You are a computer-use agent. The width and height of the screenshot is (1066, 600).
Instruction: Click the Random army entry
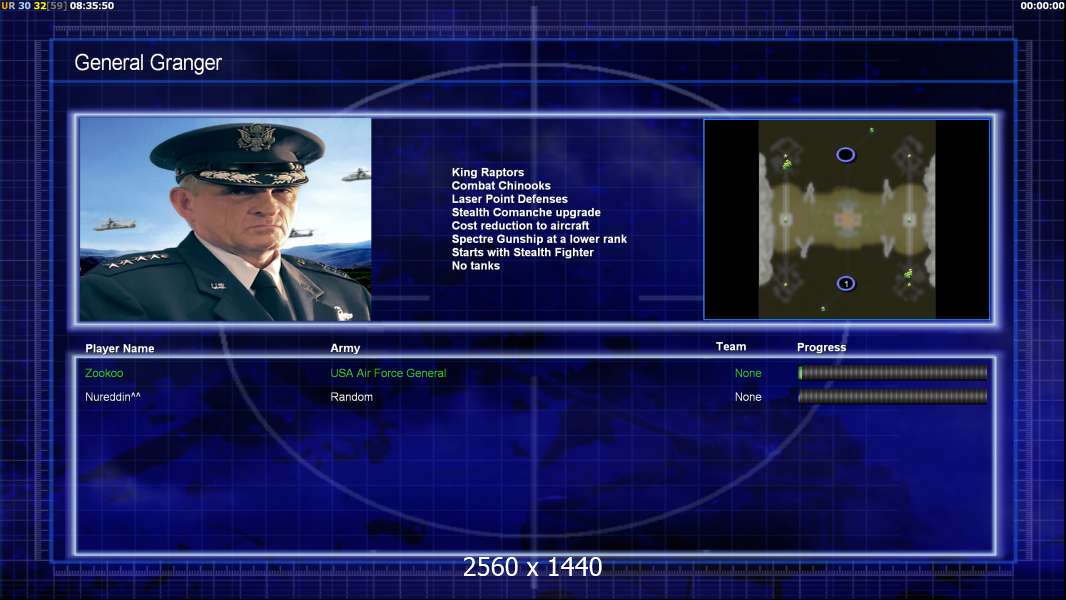(x=351, y=397)
